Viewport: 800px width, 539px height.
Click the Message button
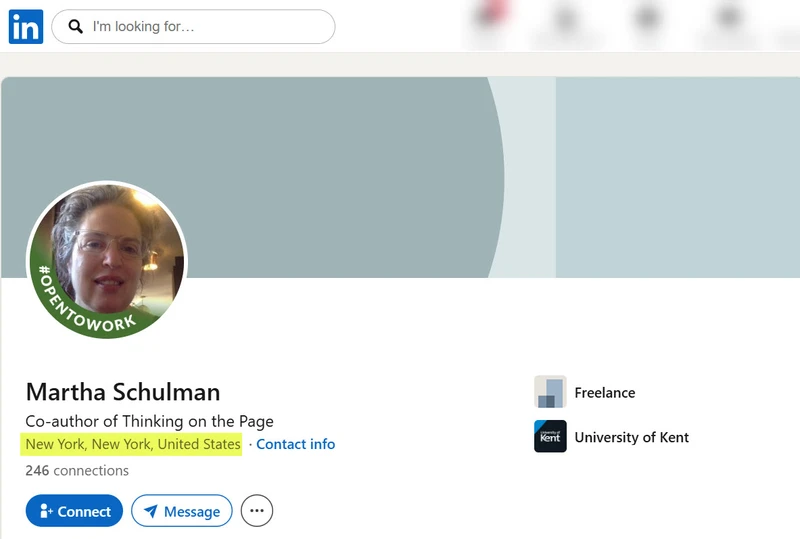tap(182, 510)
